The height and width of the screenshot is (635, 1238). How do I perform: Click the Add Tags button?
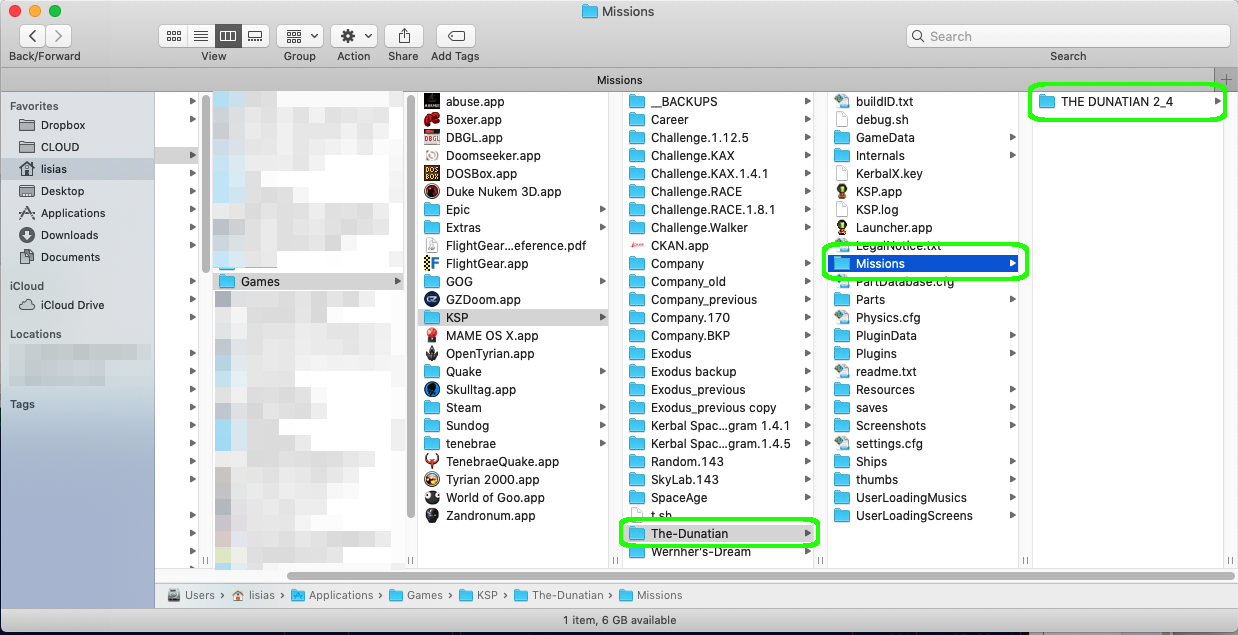point(455,36)
